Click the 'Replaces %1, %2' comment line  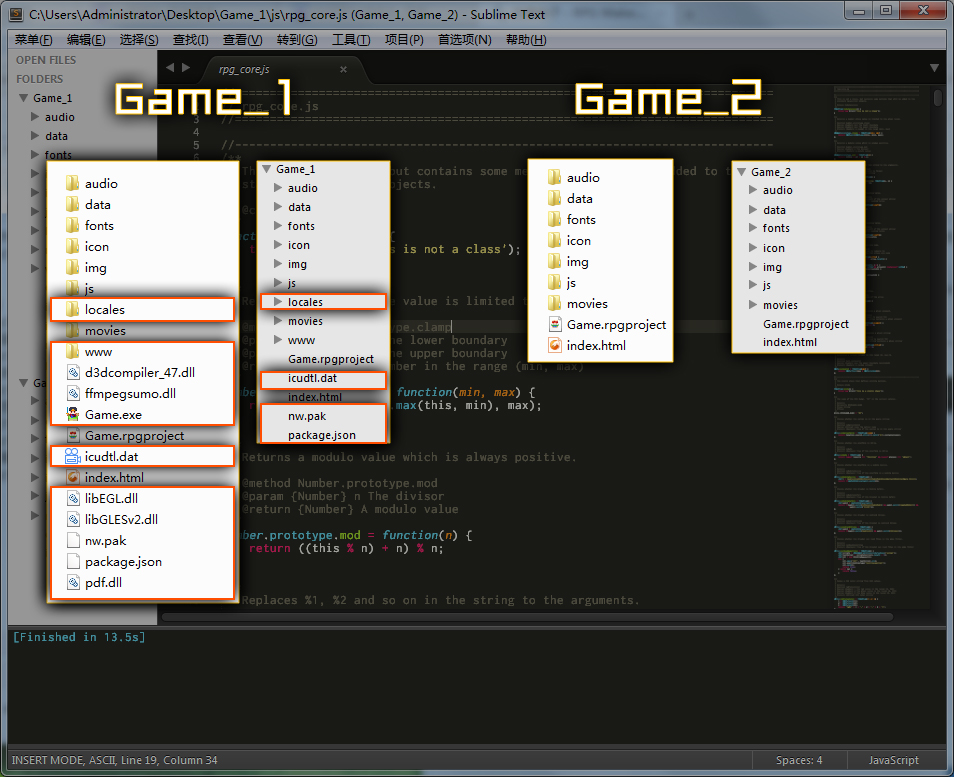(440, 600)
